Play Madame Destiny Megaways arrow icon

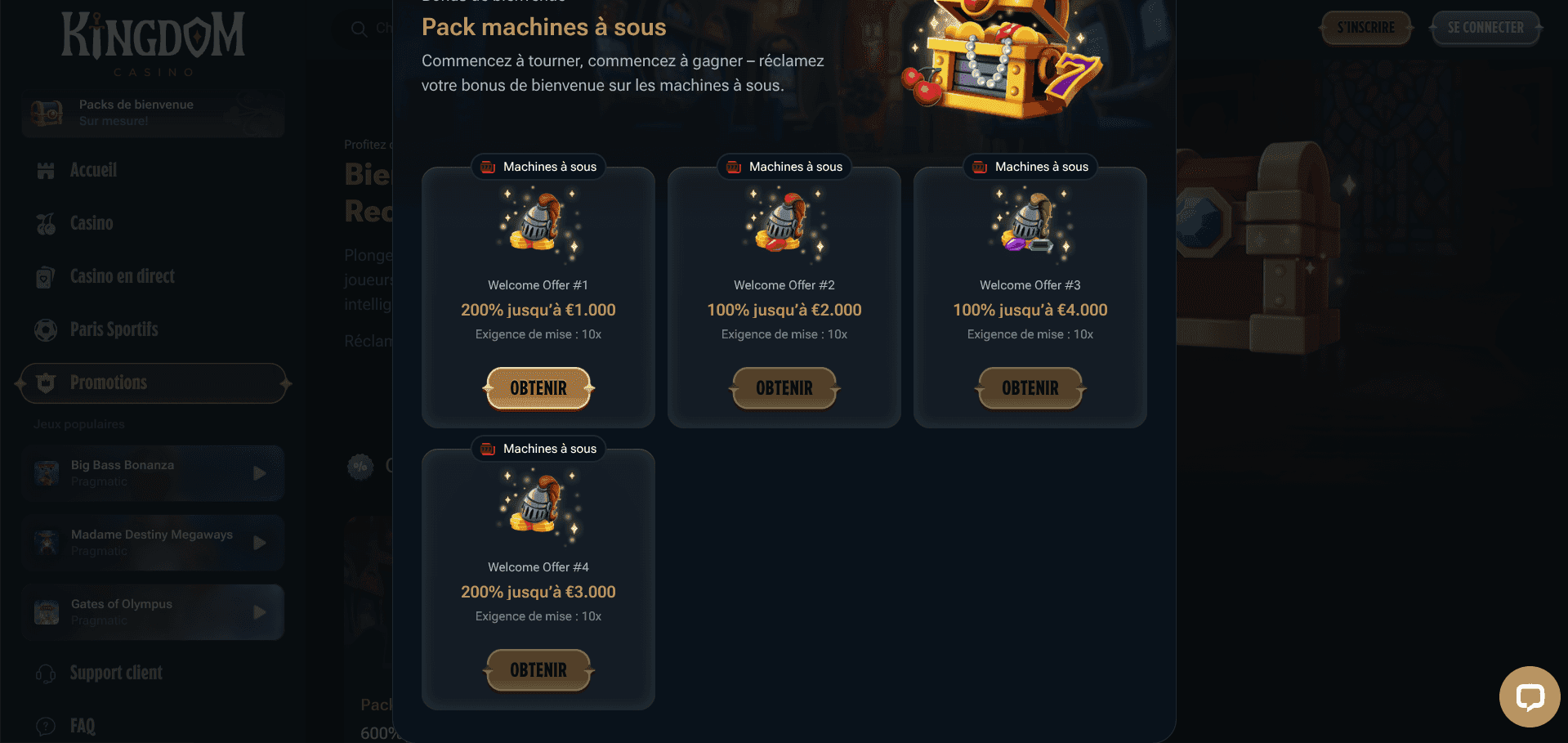pyautogui.click(x=259, y=543)
